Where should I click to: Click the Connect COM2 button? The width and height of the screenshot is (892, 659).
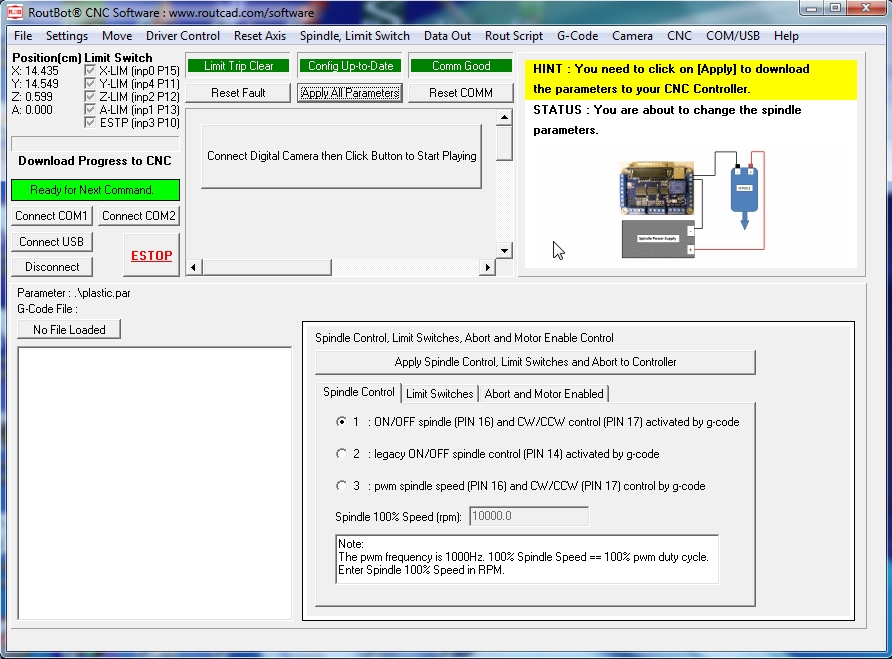[139, 216]
